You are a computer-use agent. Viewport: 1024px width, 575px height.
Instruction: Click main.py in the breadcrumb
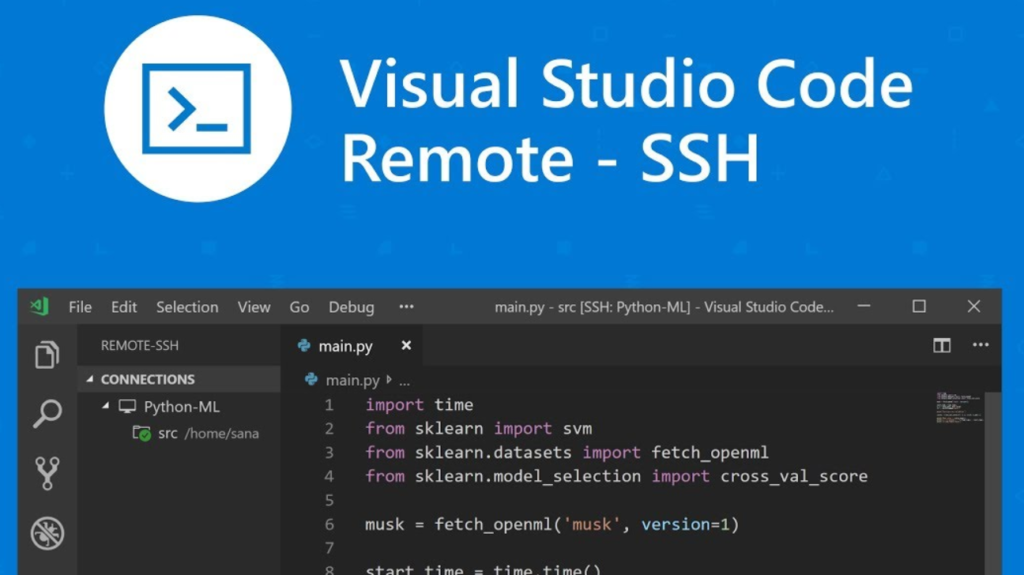tap(353, 380)
